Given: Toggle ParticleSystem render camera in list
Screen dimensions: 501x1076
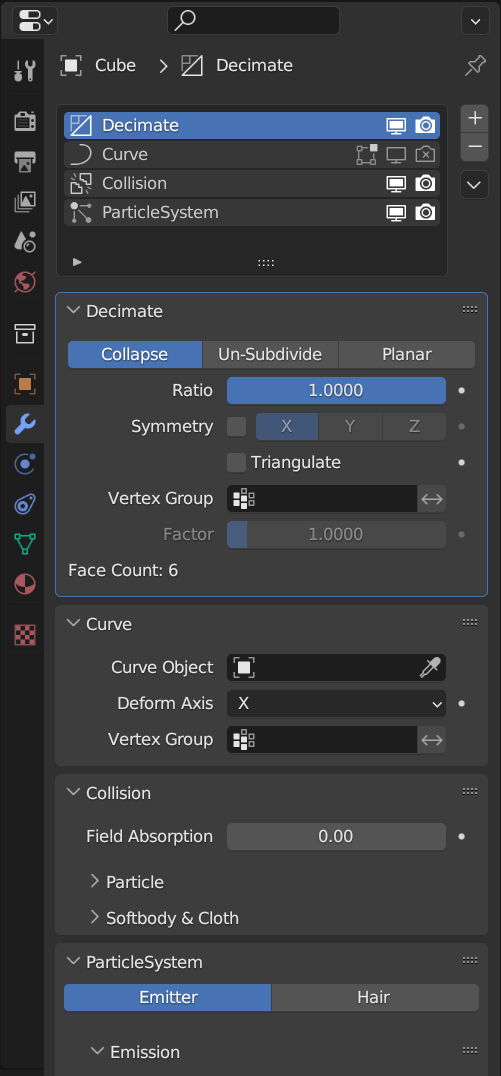Looking at the screenshot, I should [426, 212].
